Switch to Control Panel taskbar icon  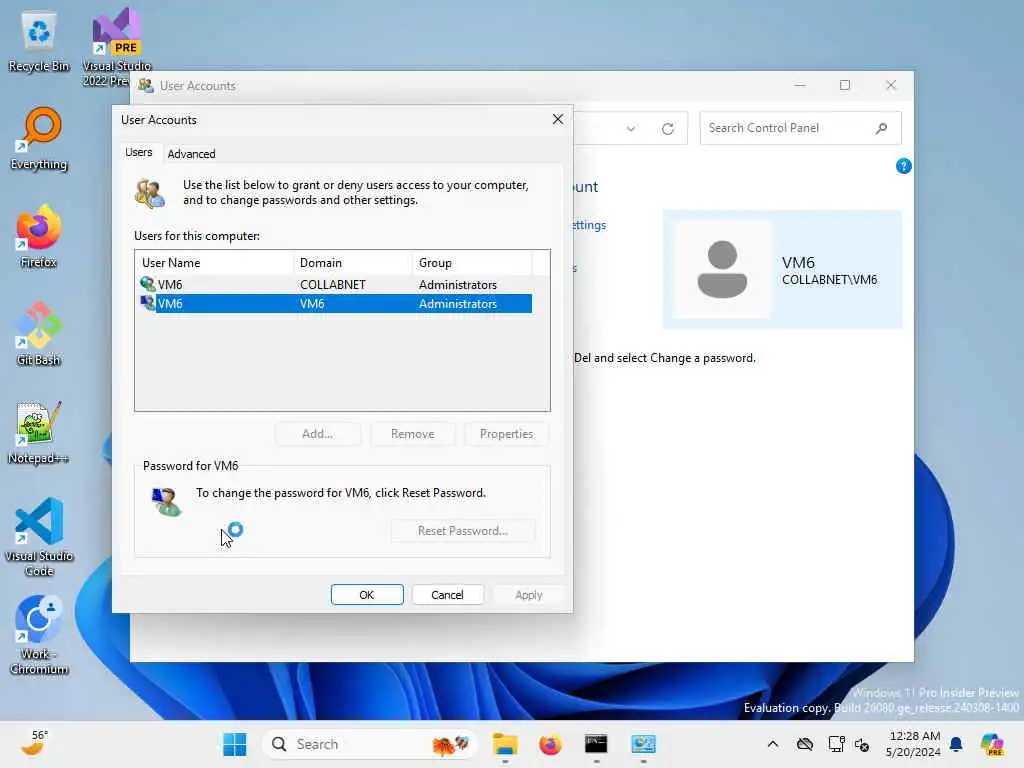point(643,744)
